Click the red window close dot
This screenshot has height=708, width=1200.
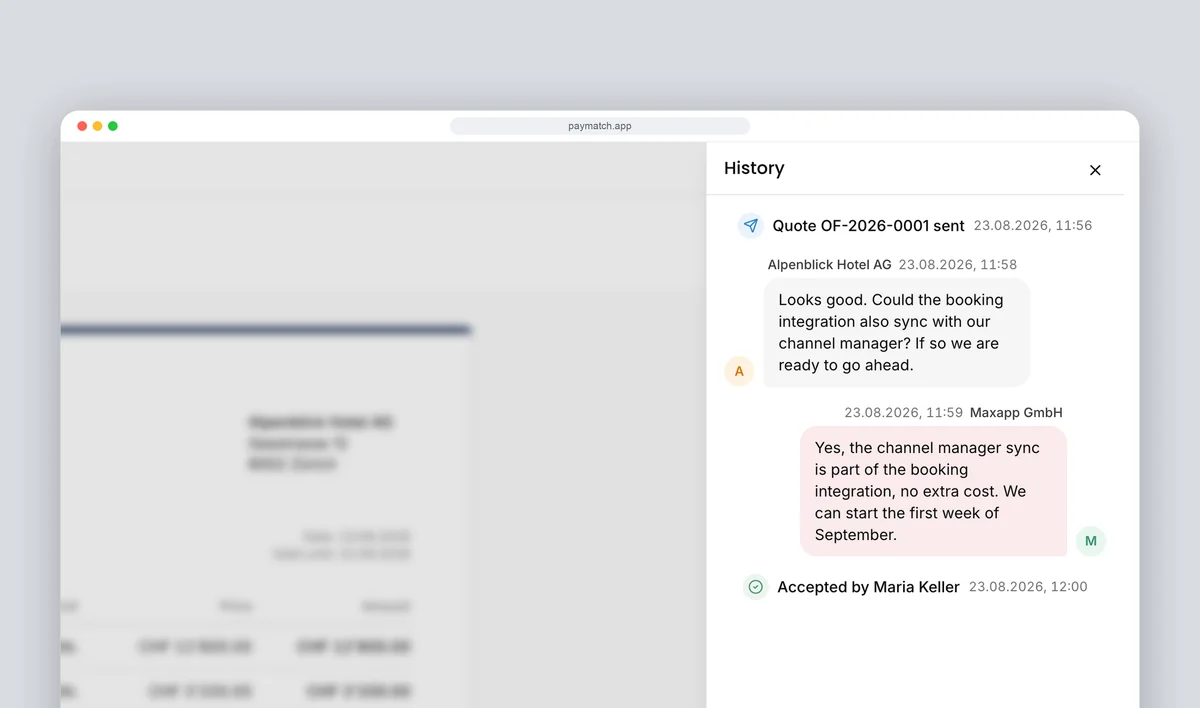[82, 126]
